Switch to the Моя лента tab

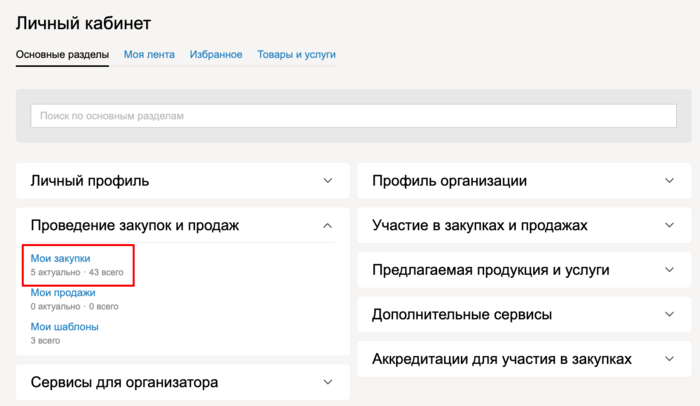[x=148, y=54]
